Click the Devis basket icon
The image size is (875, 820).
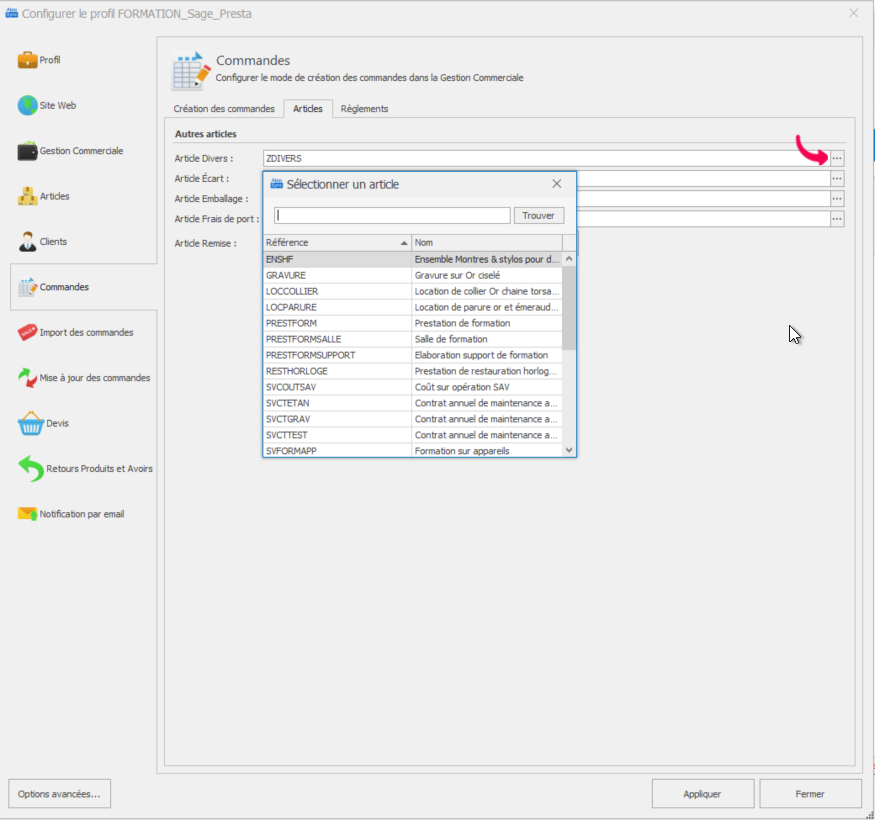coord(29,424)
